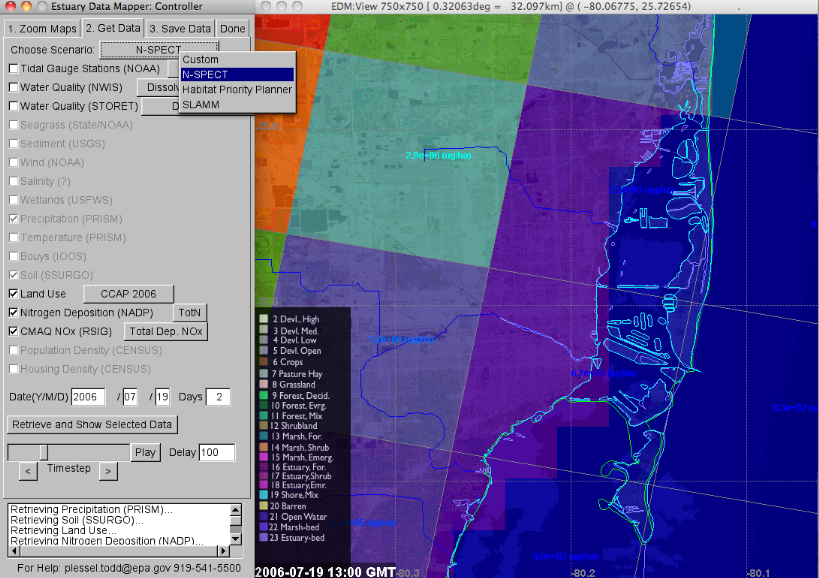Click the CCAP 2006 button
The image size is (819, 578).
pyautogui.click(x=127, y=294)
